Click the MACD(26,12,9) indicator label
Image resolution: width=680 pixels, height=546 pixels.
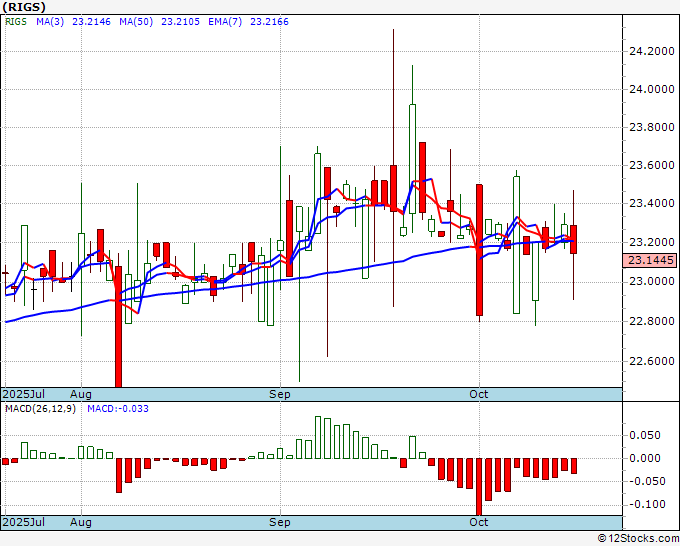pos(40,409)
